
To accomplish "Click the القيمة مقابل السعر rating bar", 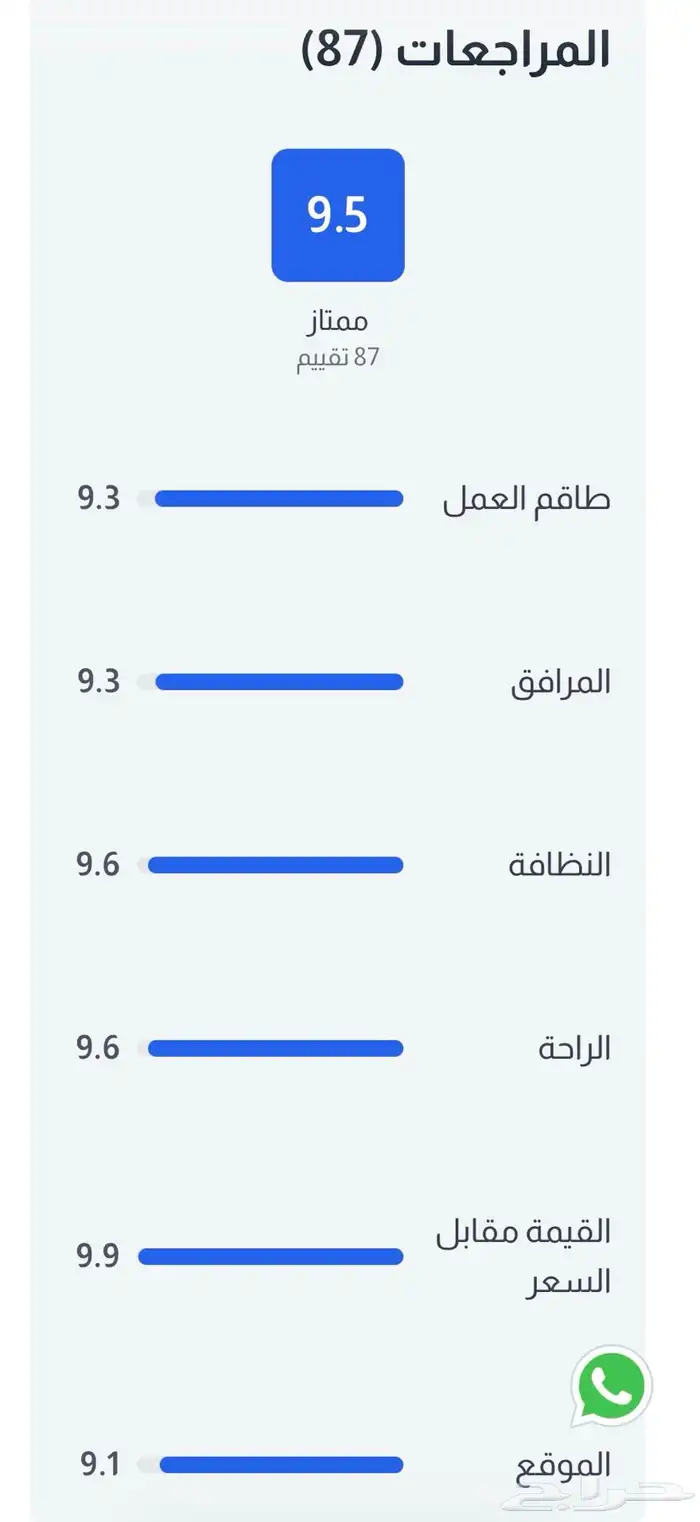I will point(270,1256).
